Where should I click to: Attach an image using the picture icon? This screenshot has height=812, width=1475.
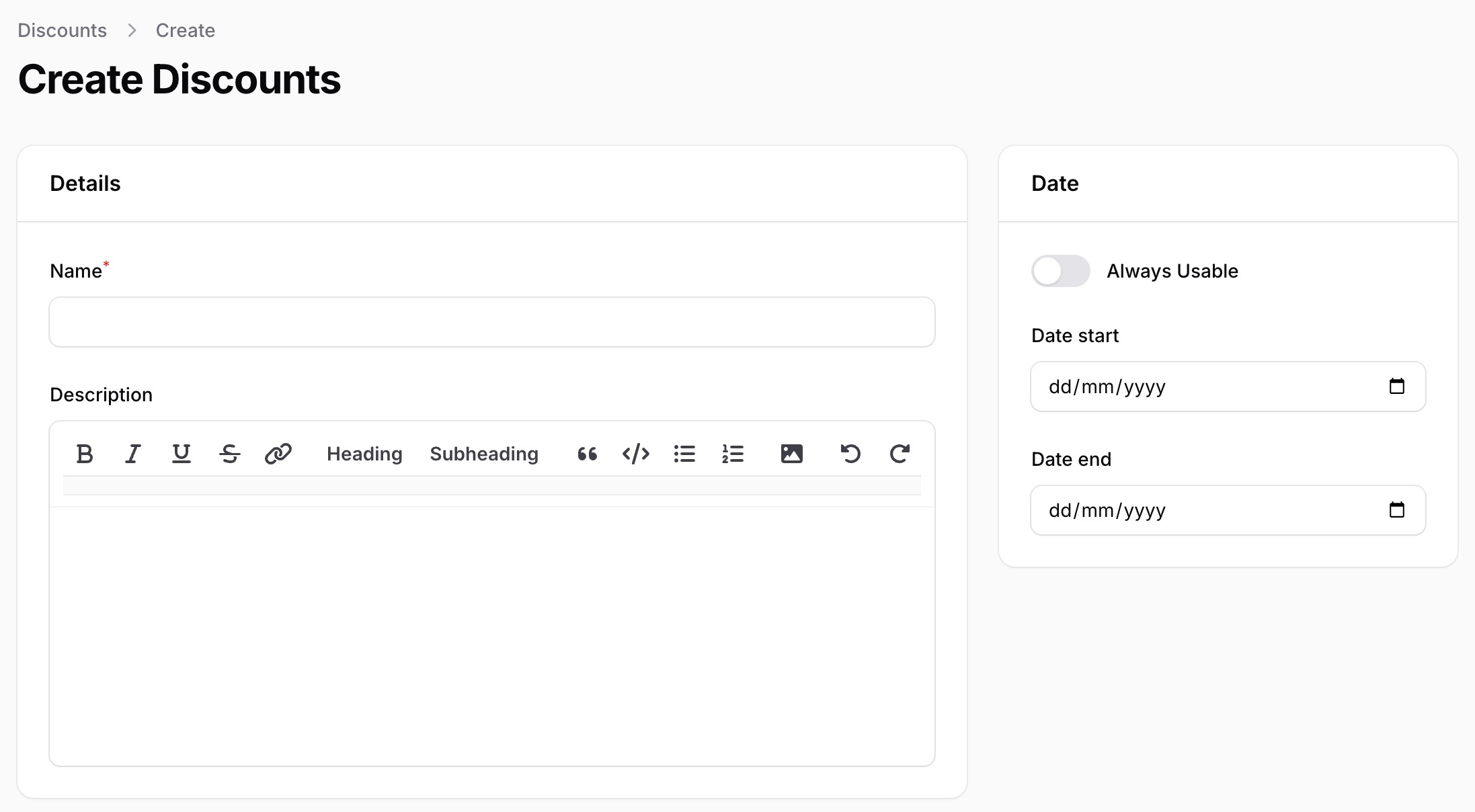click(792, 454)
